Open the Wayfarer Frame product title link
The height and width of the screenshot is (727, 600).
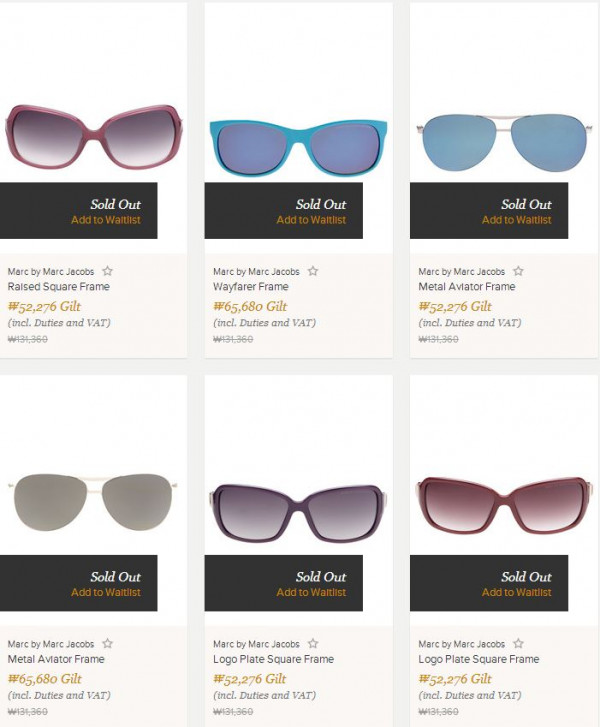(x=251, y=287)
